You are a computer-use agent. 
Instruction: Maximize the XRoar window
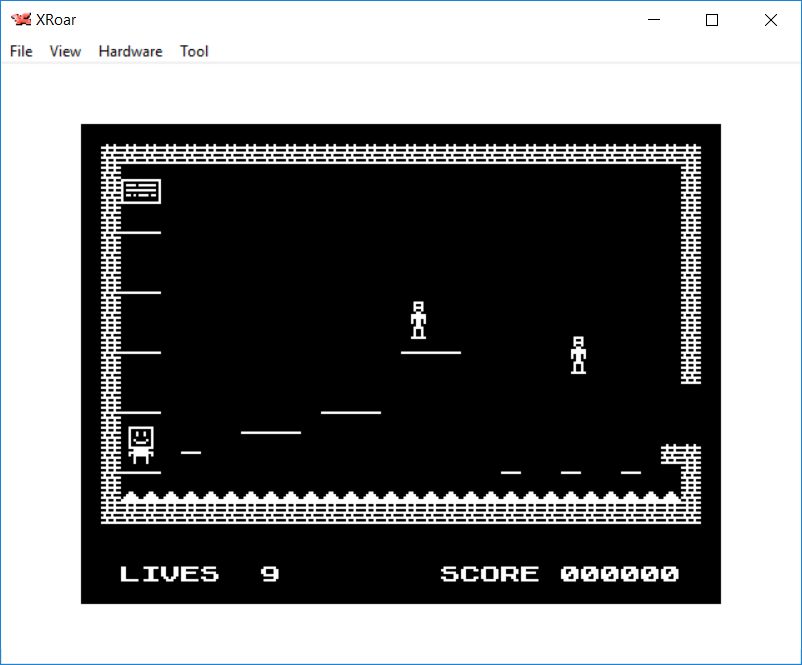(712, 20)
